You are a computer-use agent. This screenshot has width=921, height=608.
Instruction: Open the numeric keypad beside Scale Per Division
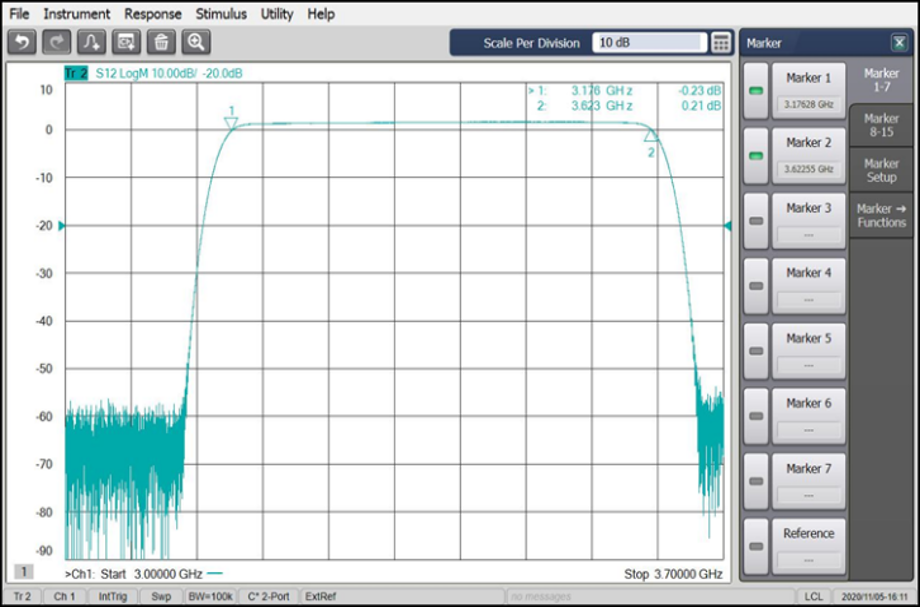pos(721,43)
